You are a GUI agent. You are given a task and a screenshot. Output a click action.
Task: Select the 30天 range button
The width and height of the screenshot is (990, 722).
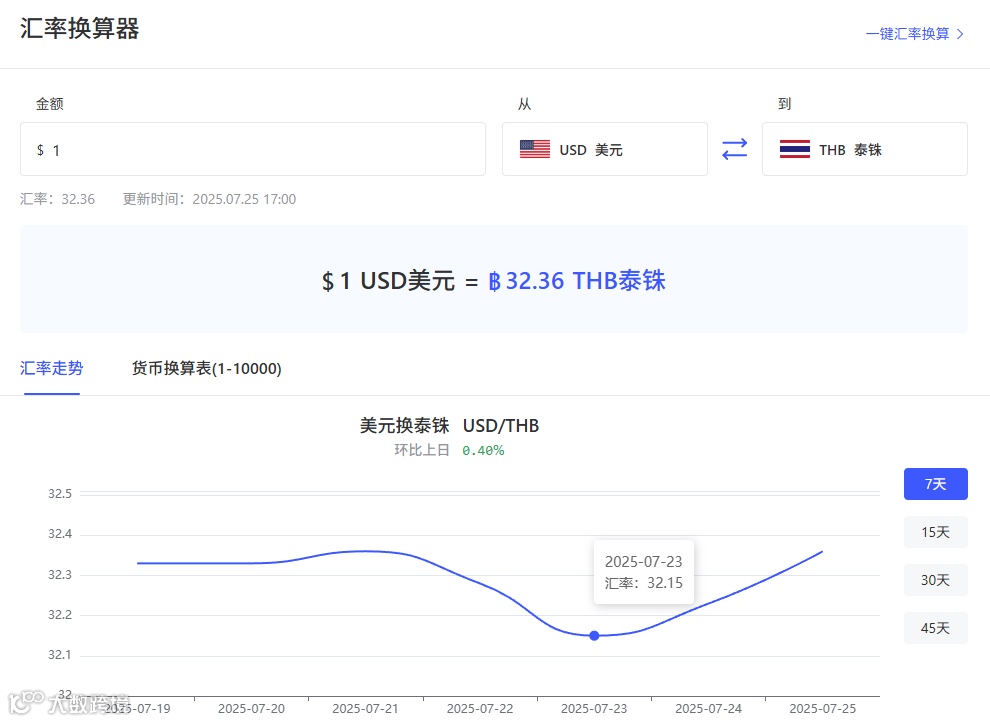(x=936, y=580)
